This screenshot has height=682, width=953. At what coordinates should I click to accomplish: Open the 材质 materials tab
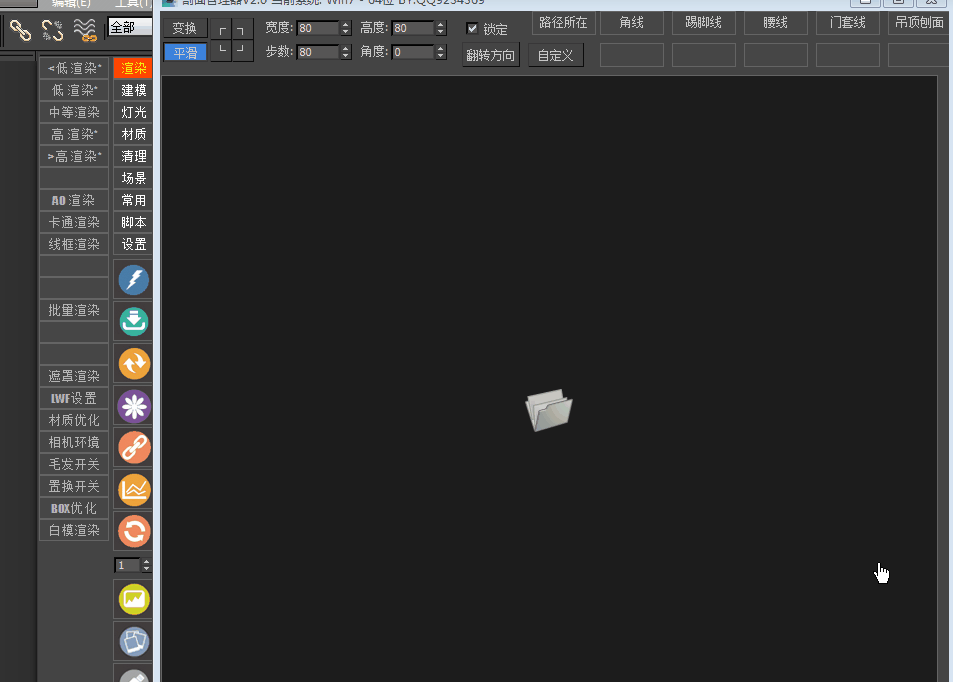tap(134, 134)
